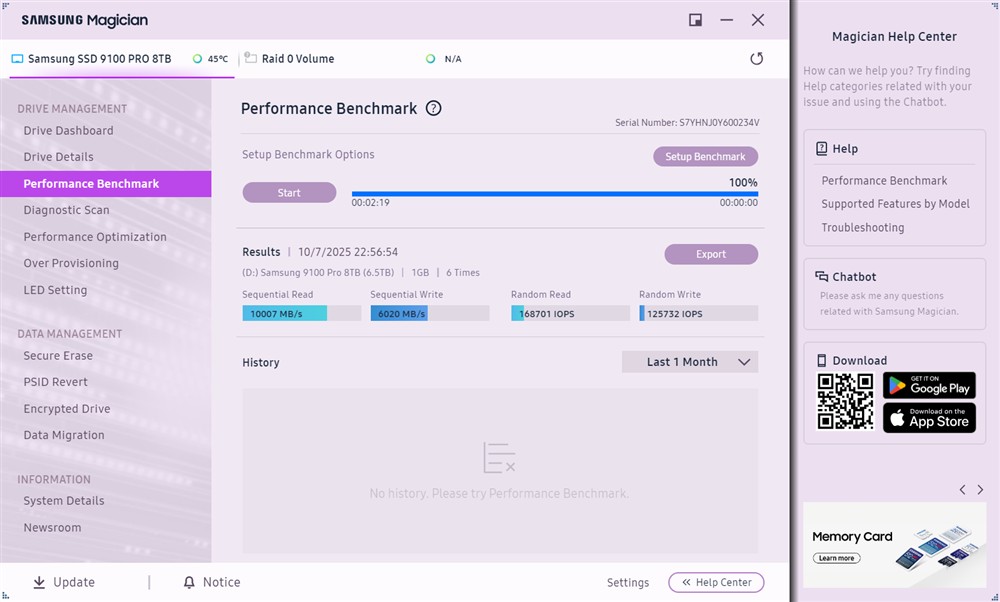Click the Notice bell icon
1000x602 pixels.
click(x=189, y=582)
